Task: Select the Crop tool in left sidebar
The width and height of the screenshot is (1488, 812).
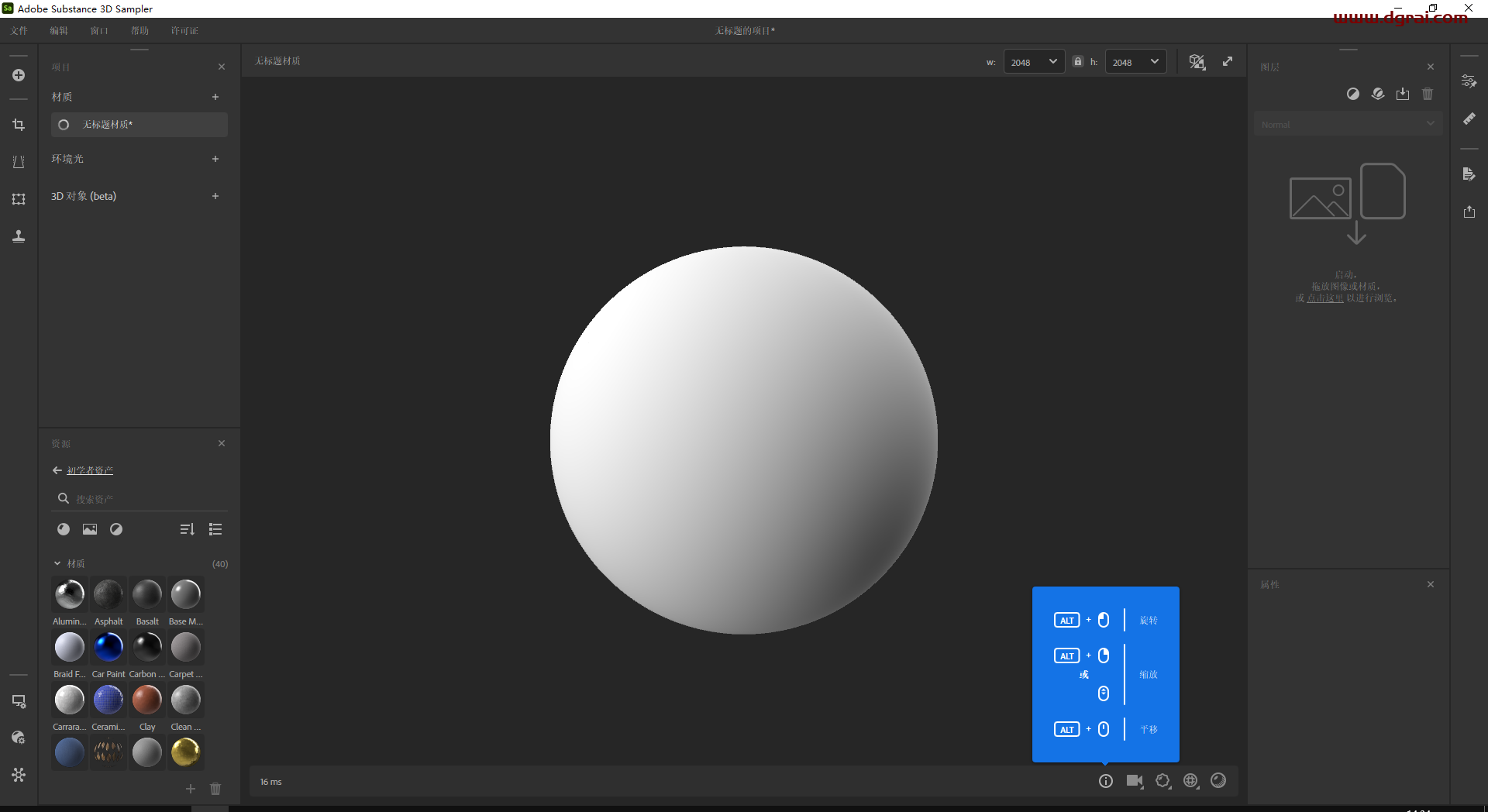Action: pos(19,125)
